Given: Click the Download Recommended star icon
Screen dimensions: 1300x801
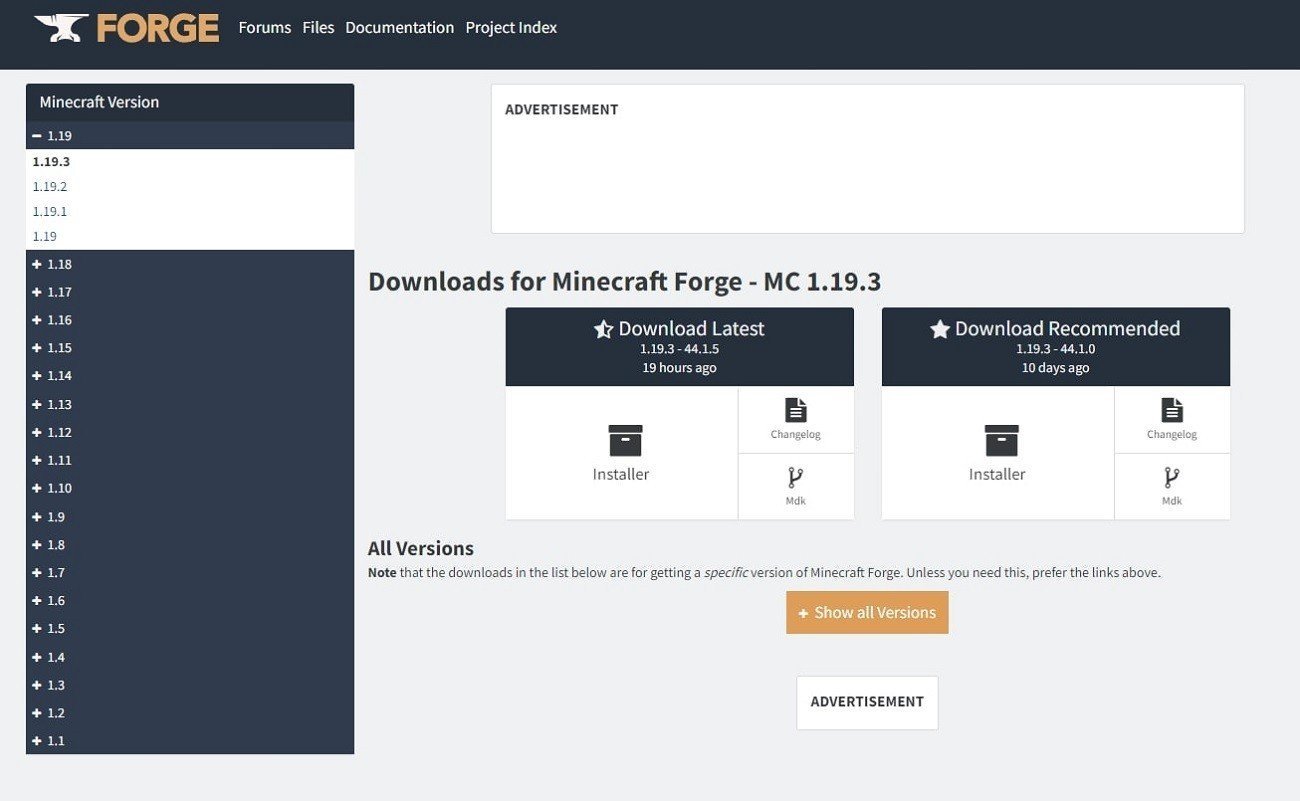Looking at the screenshot, I should (x=940, y=329).
